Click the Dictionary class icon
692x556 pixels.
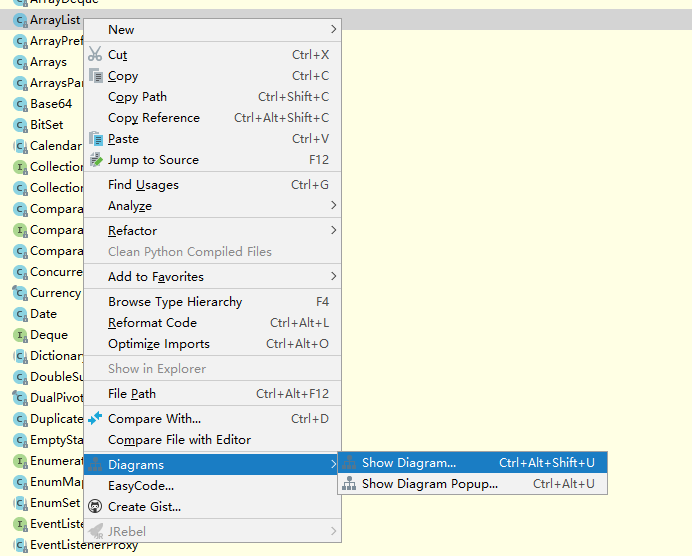pyautogui.click(x=20, y=356)
